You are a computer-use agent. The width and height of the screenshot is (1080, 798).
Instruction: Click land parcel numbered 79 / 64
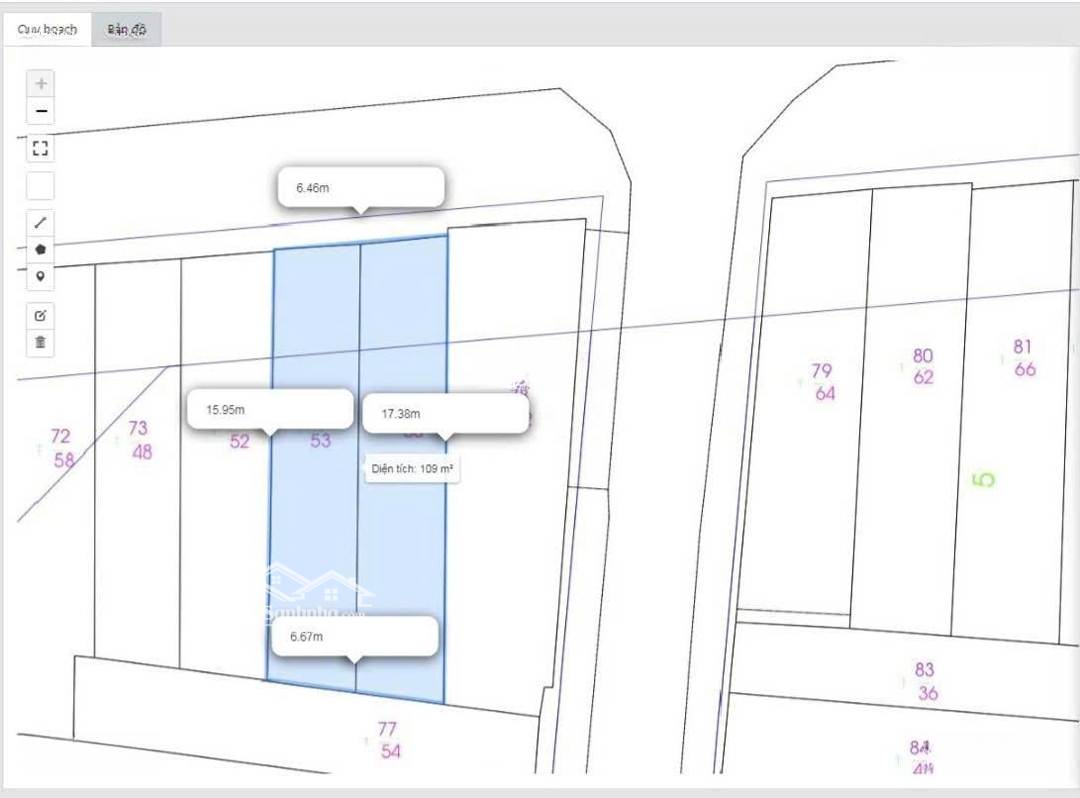822,382
